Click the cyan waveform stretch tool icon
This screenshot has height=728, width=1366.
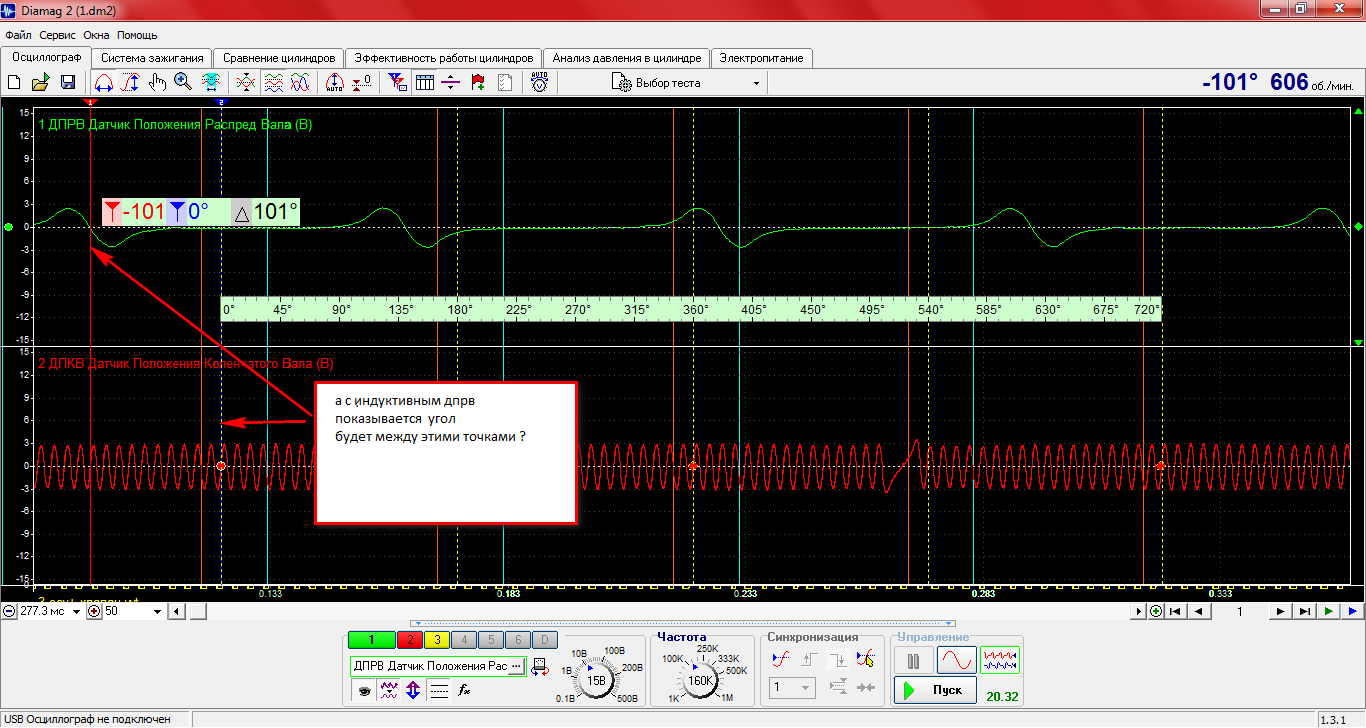(210, 83)
